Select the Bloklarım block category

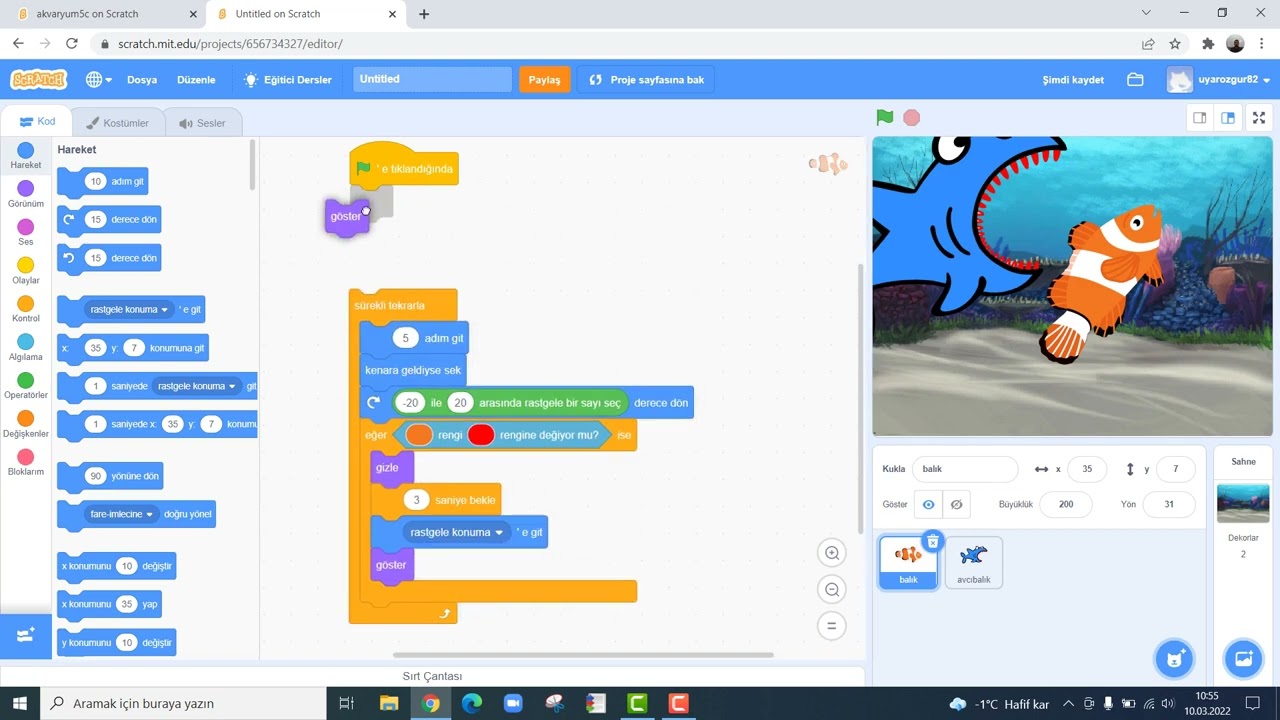26,463
